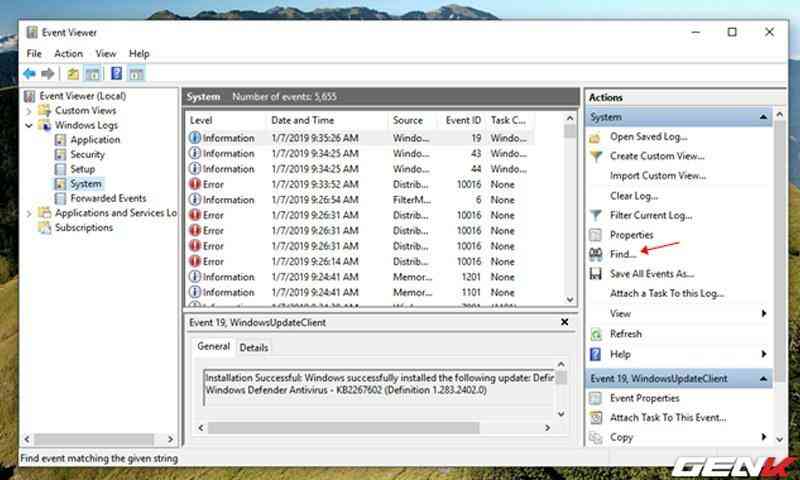Image resolution: width=800 pixels, height=480 pixels.
Task: Select Information event with ID 1101
Action: tap(360, 292)
